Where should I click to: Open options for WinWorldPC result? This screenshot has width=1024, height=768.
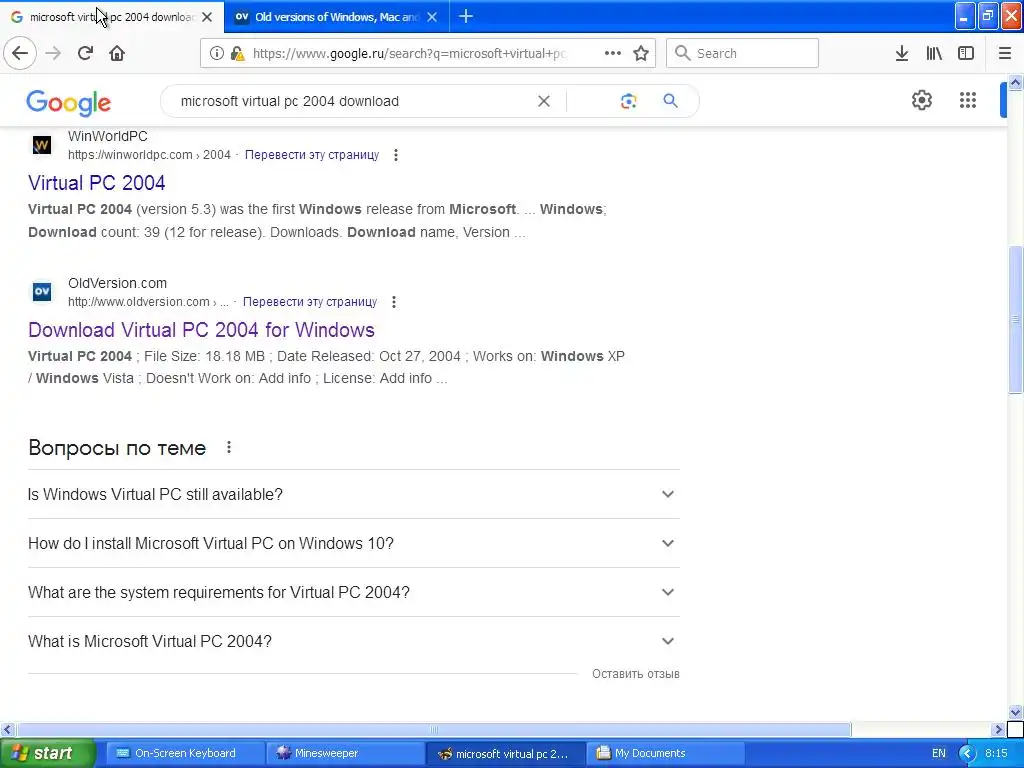click(x=396, y=155)
